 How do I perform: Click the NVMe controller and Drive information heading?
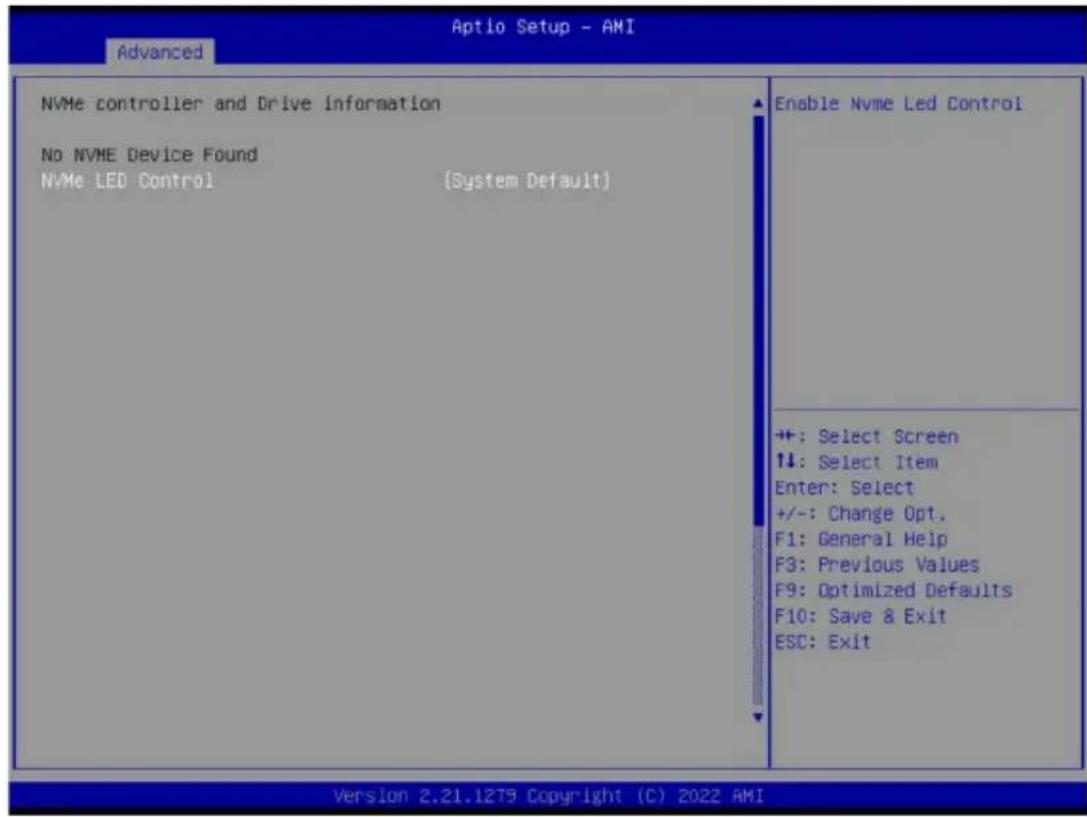tap(241, 104)
